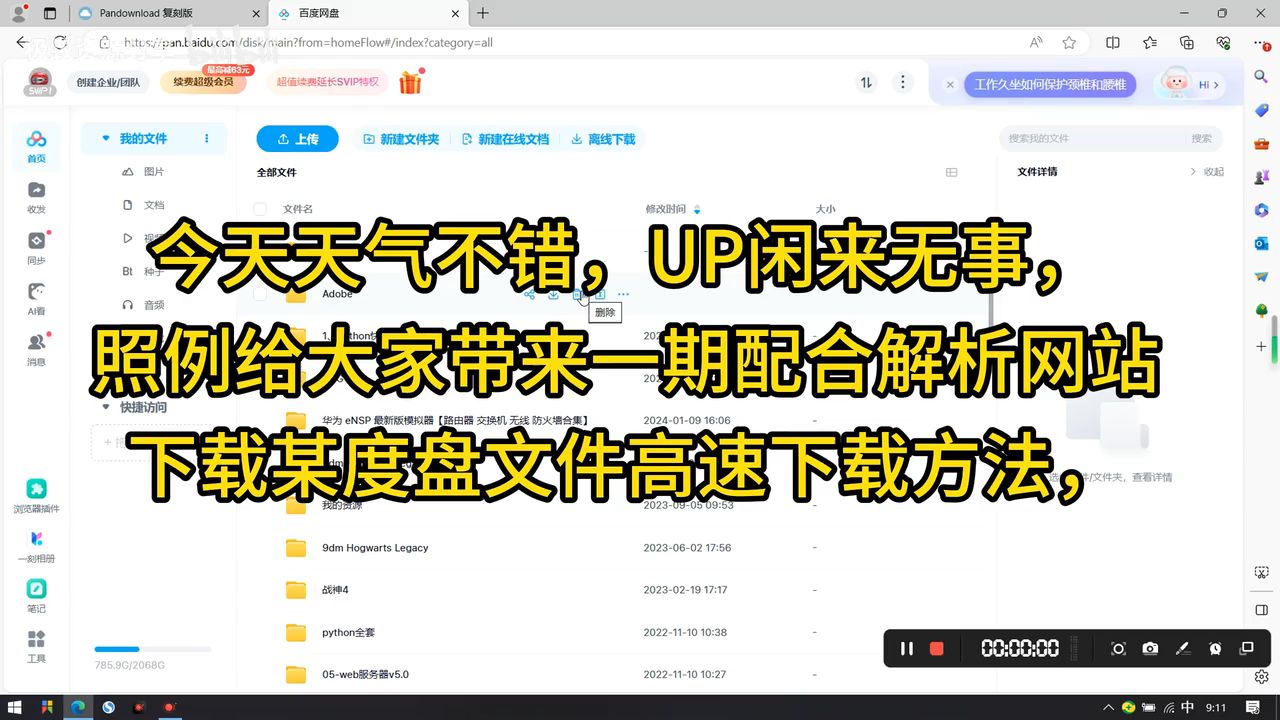Tick the checkbox for Adobe folder

tap(260, 294)
